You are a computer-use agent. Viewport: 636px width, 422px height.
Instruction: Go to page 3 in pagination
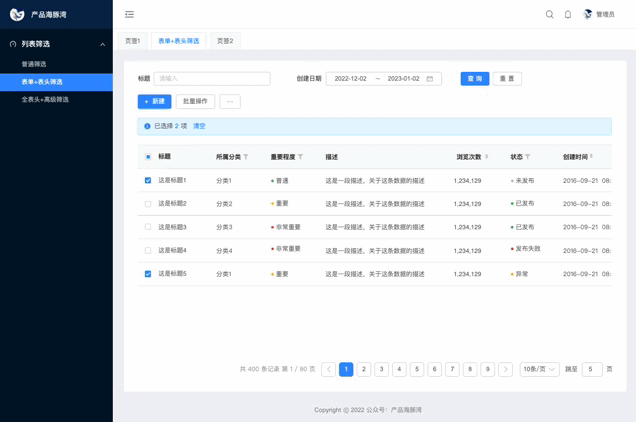381,369
